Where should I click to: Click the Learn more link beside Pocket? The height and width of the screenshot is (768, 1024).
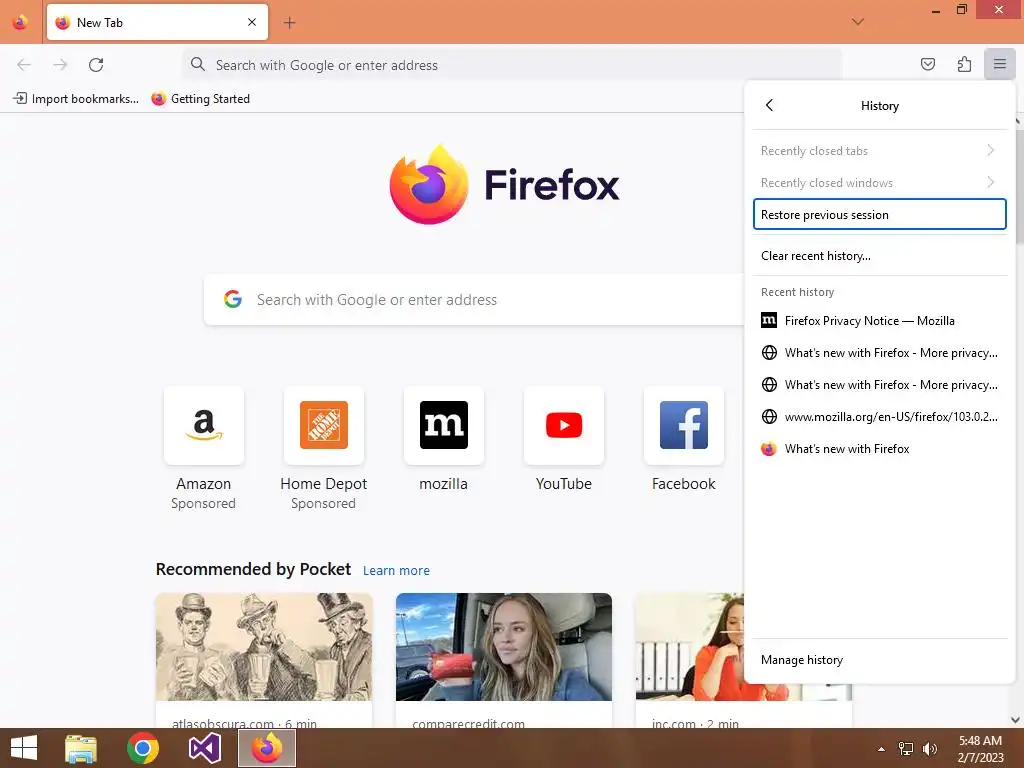pyautogui.click(x=396, y=571)
